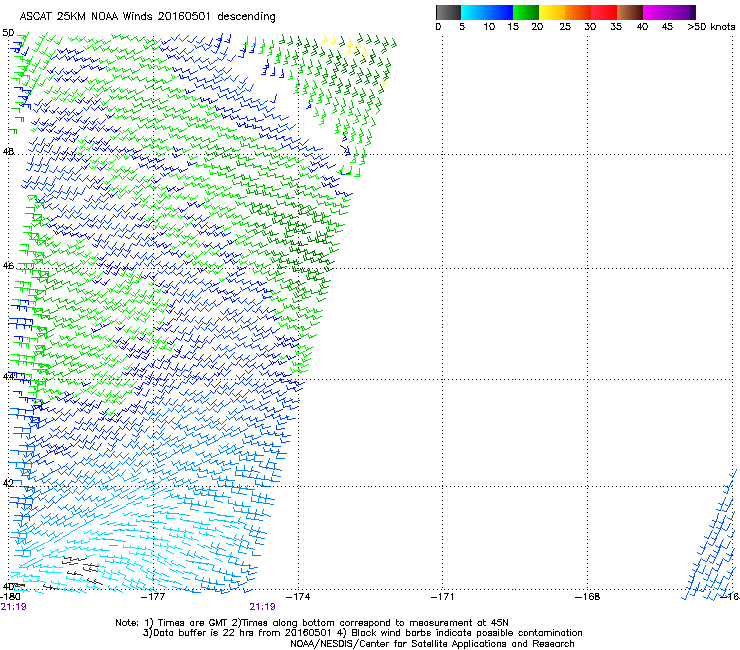
Task: Click the yellow 20-25 knots legend segment
Action: click(x=552, y=12)
